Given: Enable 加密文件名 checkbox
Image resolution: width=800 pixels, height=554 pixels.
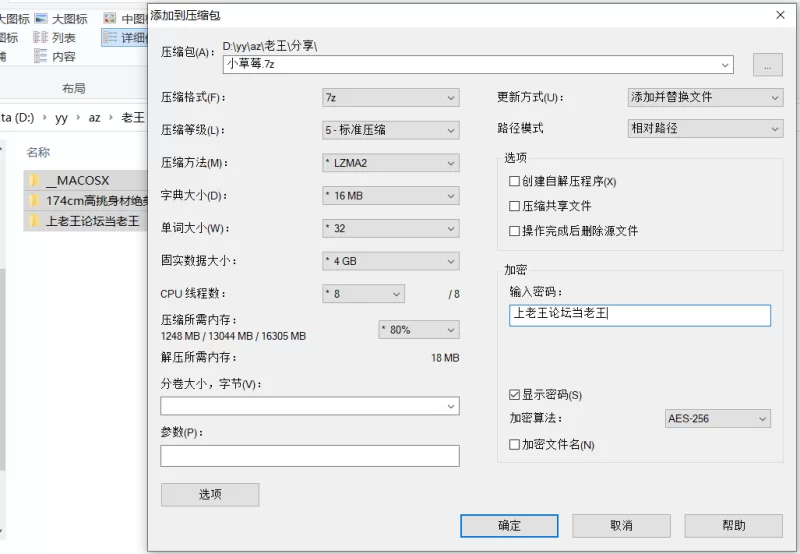Looking at the screenshot, I should tap(514, 444).
